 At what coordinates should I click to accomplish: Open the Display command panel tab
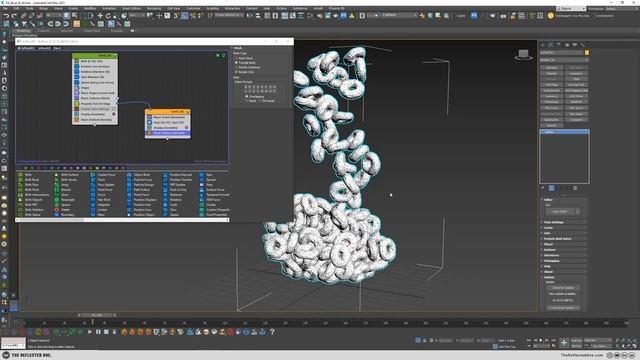pos(575,44)
